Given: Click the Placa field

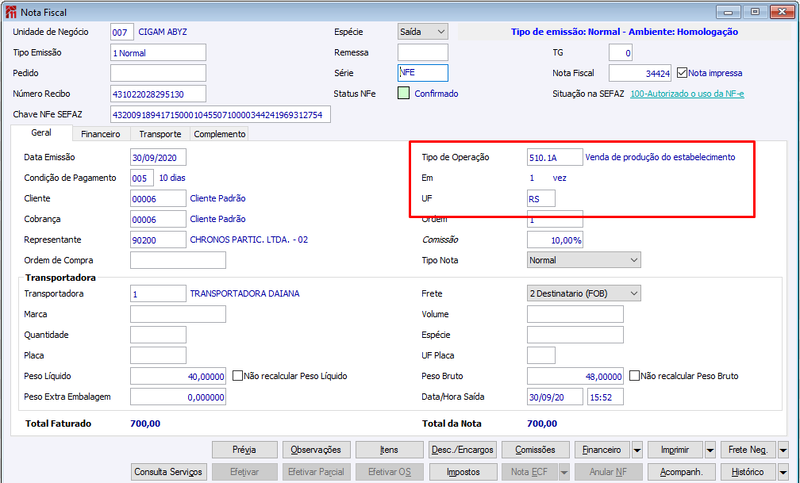Looking at the screenshot, I should [158, 355].
